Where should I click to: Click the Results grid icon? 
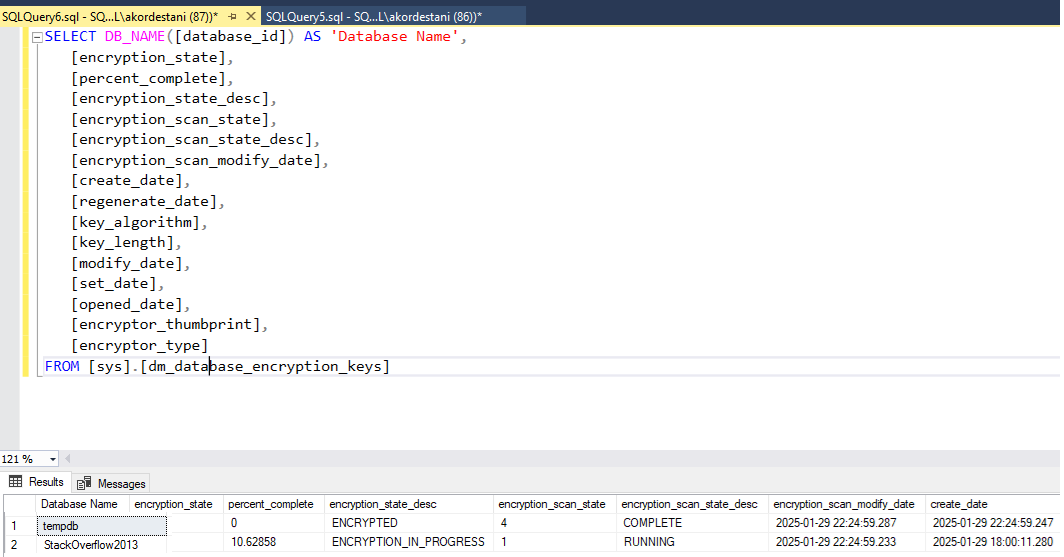click(x=16, y=482)
